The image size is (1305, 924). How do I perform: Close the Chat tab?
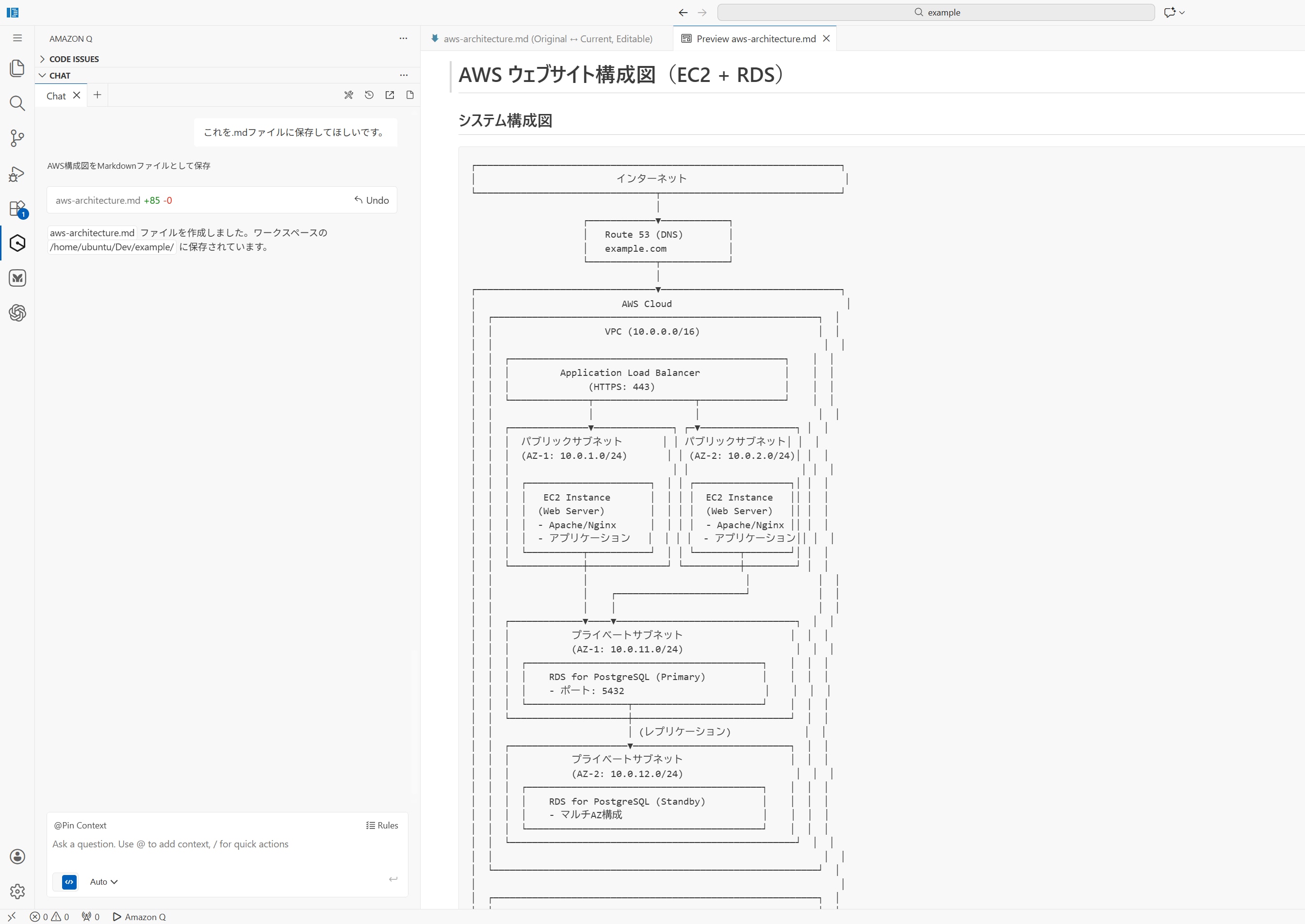tap(77, 95)
